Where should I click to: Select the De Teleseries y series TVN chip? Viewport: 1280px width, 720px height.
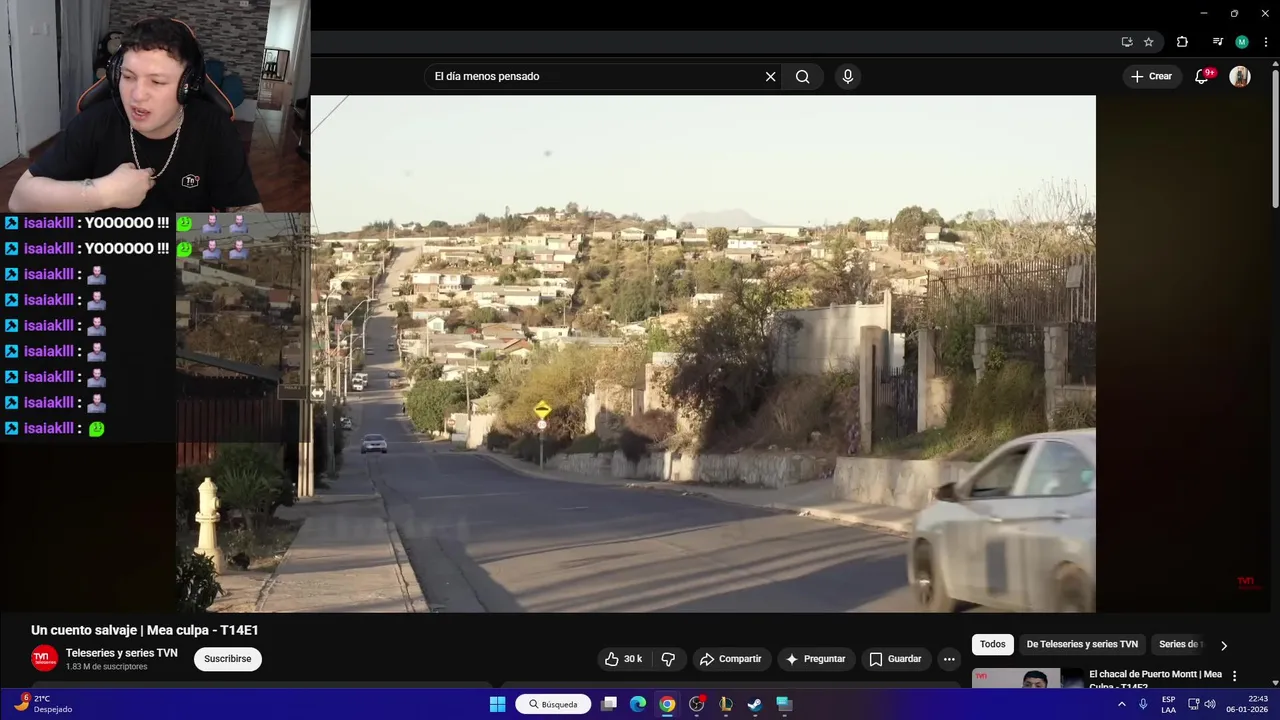1082,645
